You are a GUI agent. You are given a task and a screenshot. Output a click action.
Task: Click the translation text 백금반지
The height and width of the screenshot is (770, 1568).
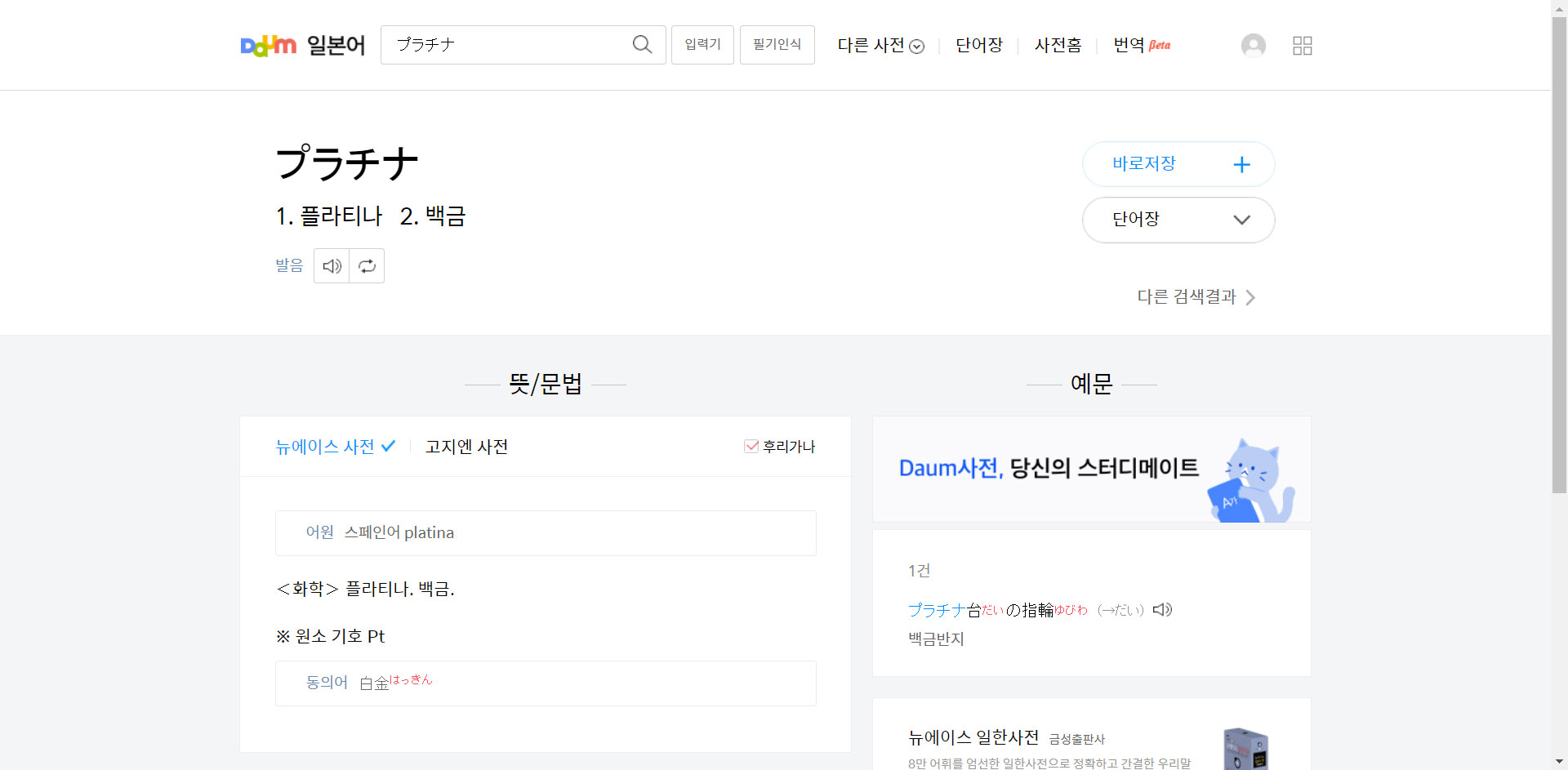point(936,639)
